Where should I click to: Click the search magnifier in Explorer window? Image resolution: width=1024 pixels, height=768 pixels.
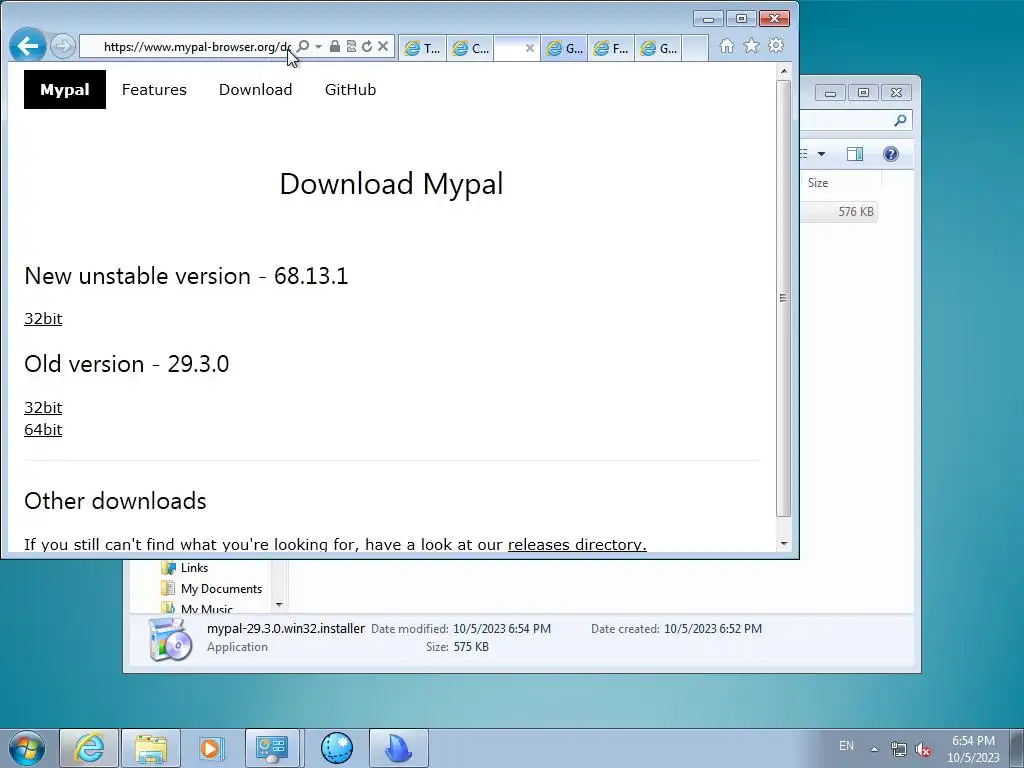click(x=900, y=120)
